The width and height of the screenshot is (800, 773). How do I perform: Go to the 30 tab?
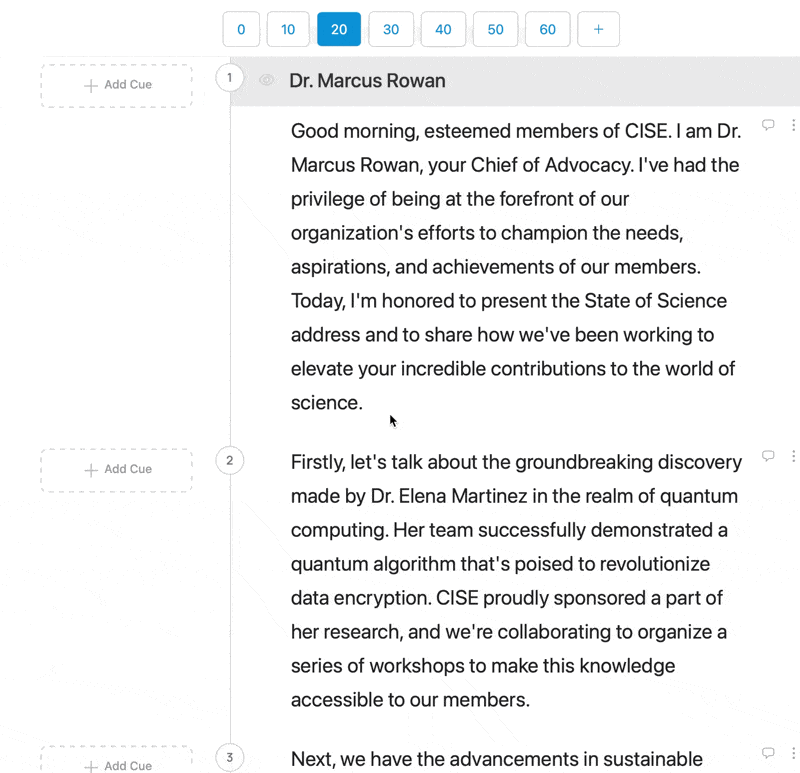pyautogui.click(x=391, y=29)
